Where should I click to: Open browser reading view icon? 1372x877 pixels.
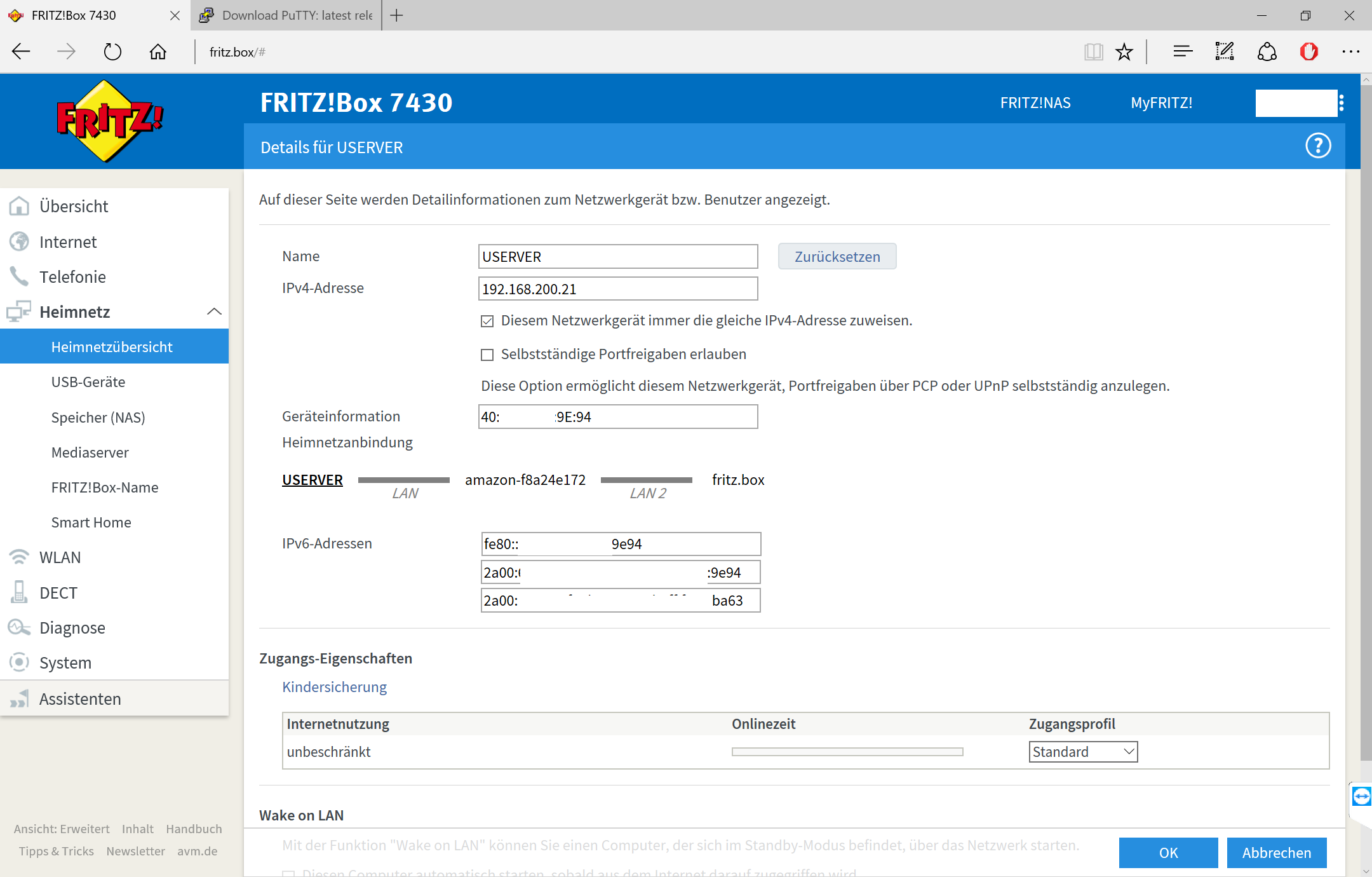coord(1093,52)
